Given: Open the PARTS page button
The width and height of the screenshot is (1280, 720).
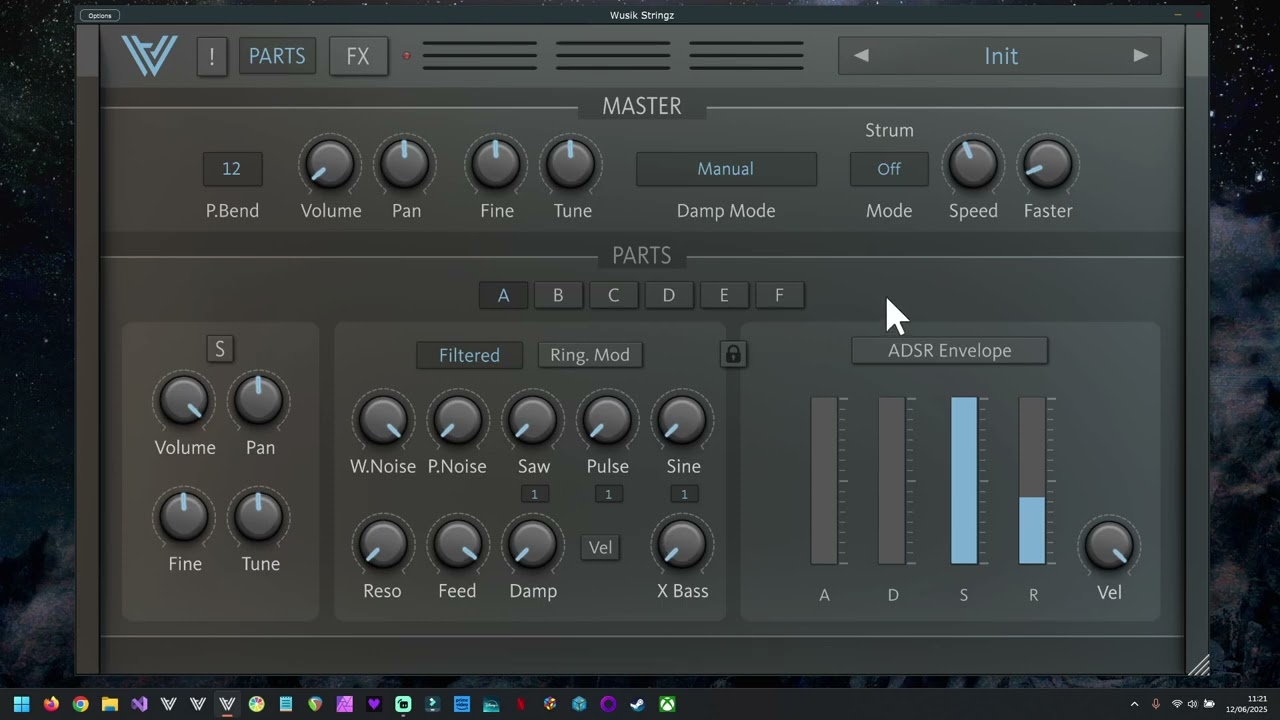Looking at the screenshot, I should [x=277, y=56].
